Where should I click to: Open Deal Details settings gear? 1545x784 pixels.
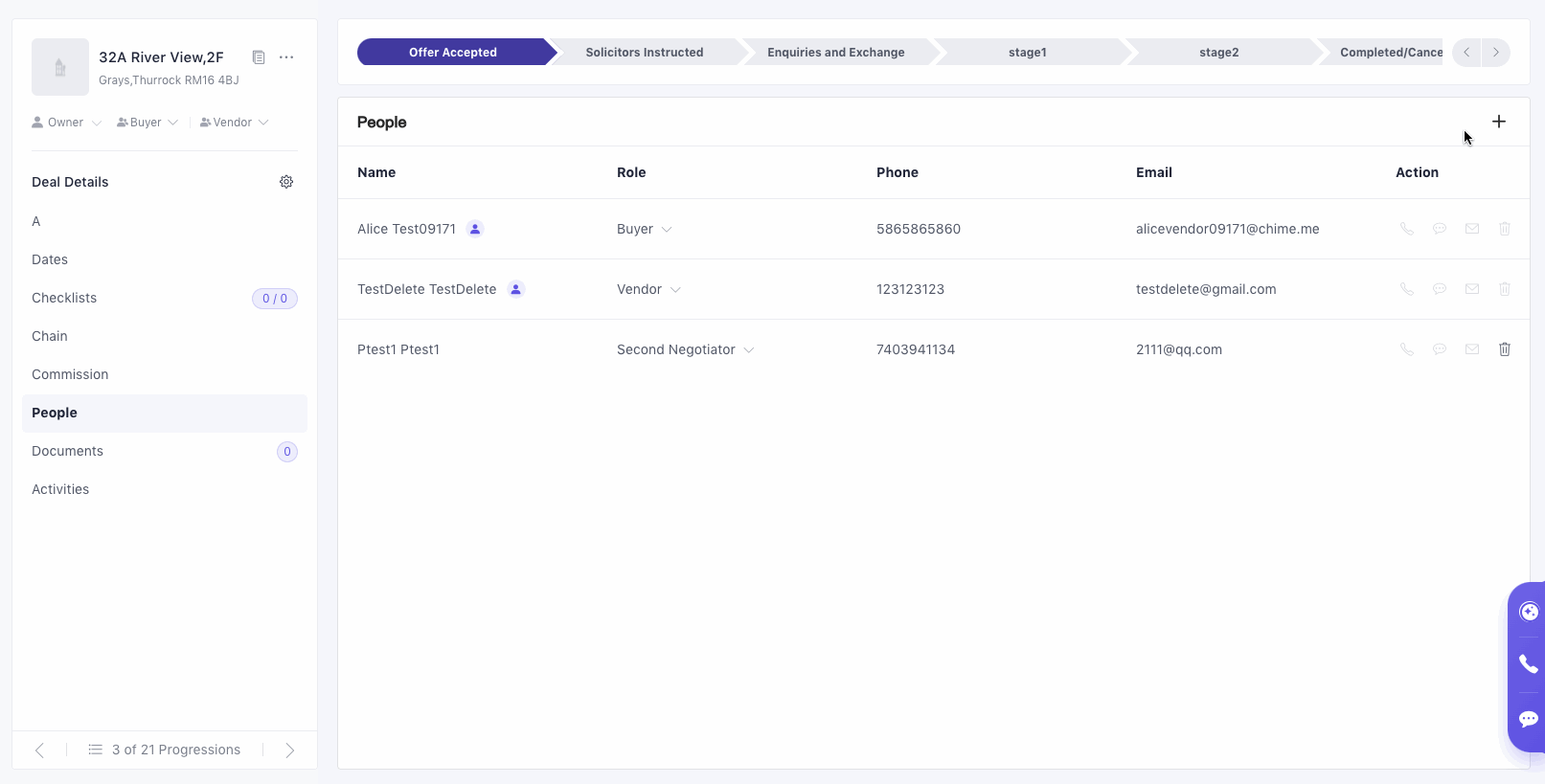286,182
